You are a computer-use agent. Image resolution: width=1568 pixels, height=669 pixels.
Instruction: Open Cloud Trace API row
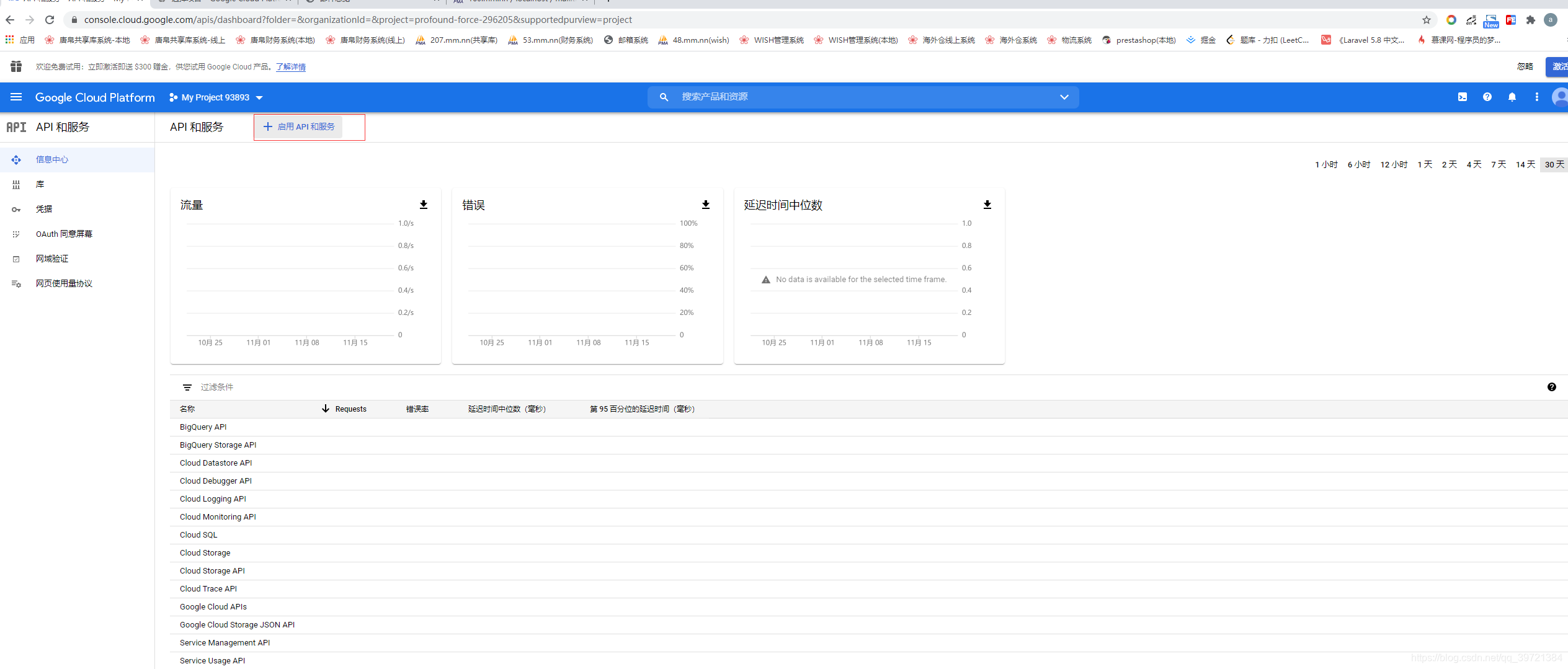point(869,589)
